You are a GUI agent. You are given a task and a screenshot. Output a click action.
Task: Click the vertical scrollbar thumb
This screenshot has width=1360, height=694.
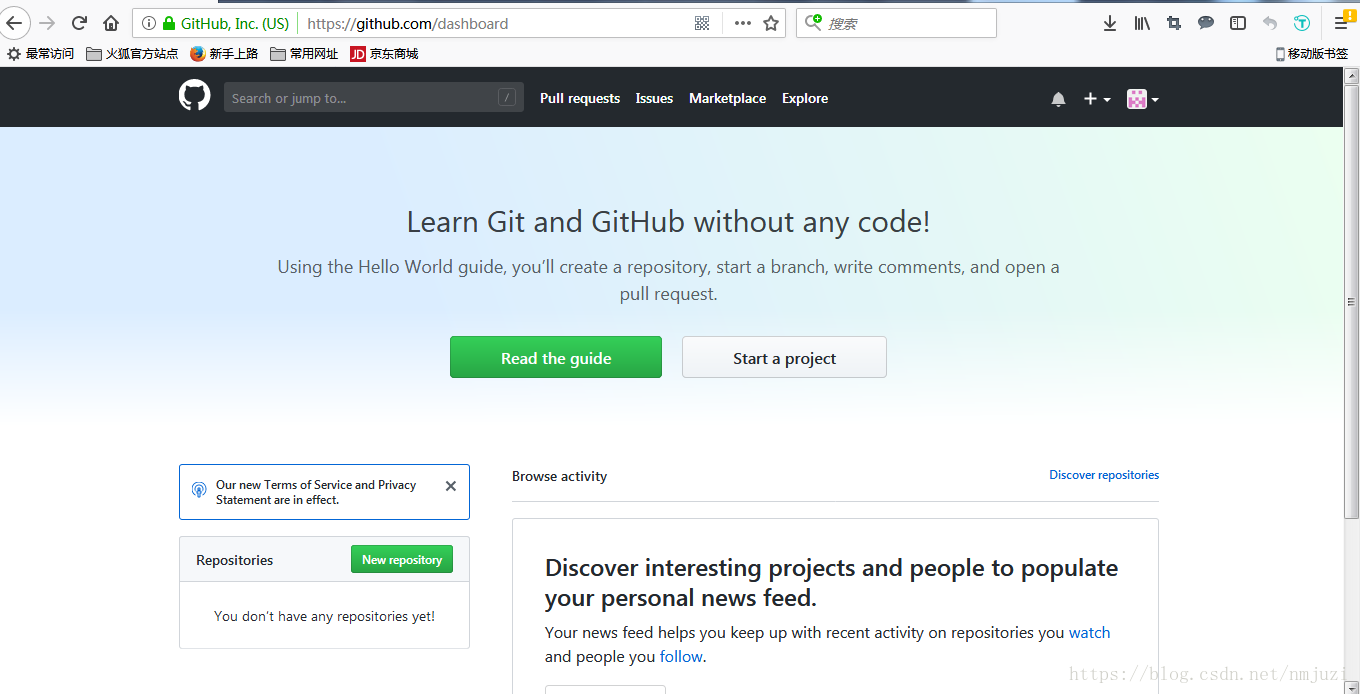[x=1351, y=300]
